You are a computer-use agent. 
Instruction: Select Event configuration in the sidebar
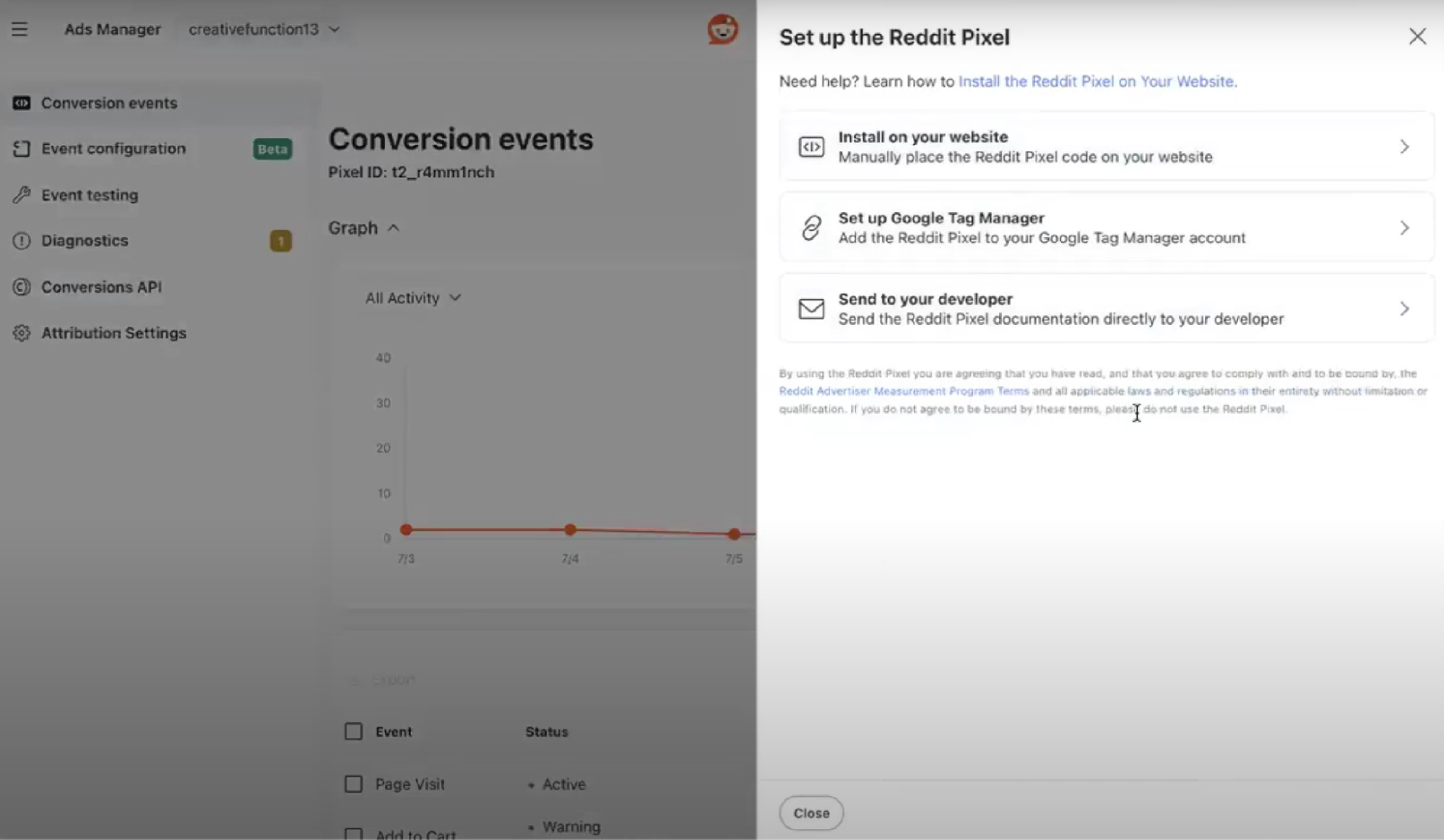pos(113,149)
